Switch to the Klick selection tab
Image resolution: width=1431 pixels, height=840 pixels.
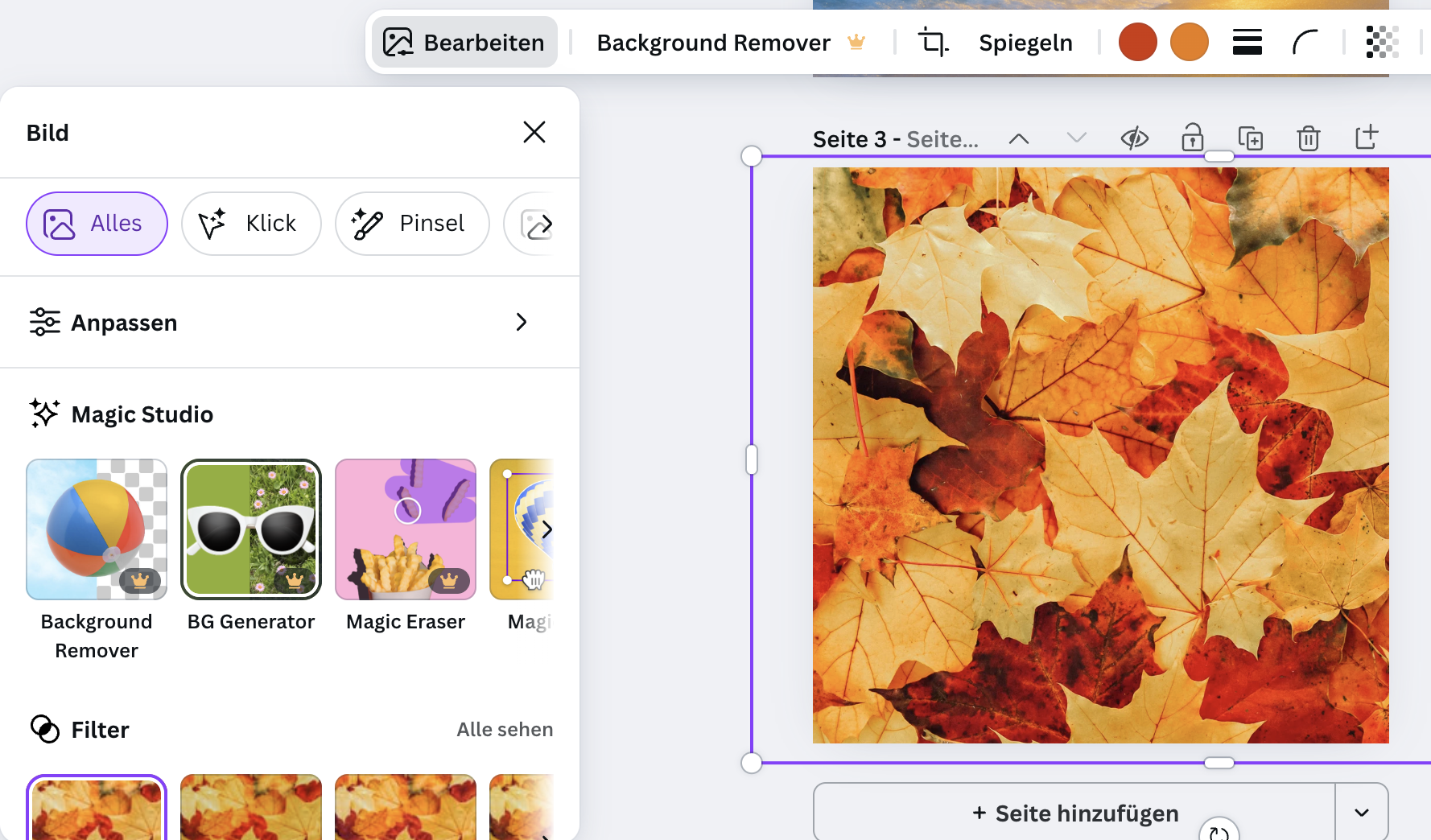click(x=251, y=224)
